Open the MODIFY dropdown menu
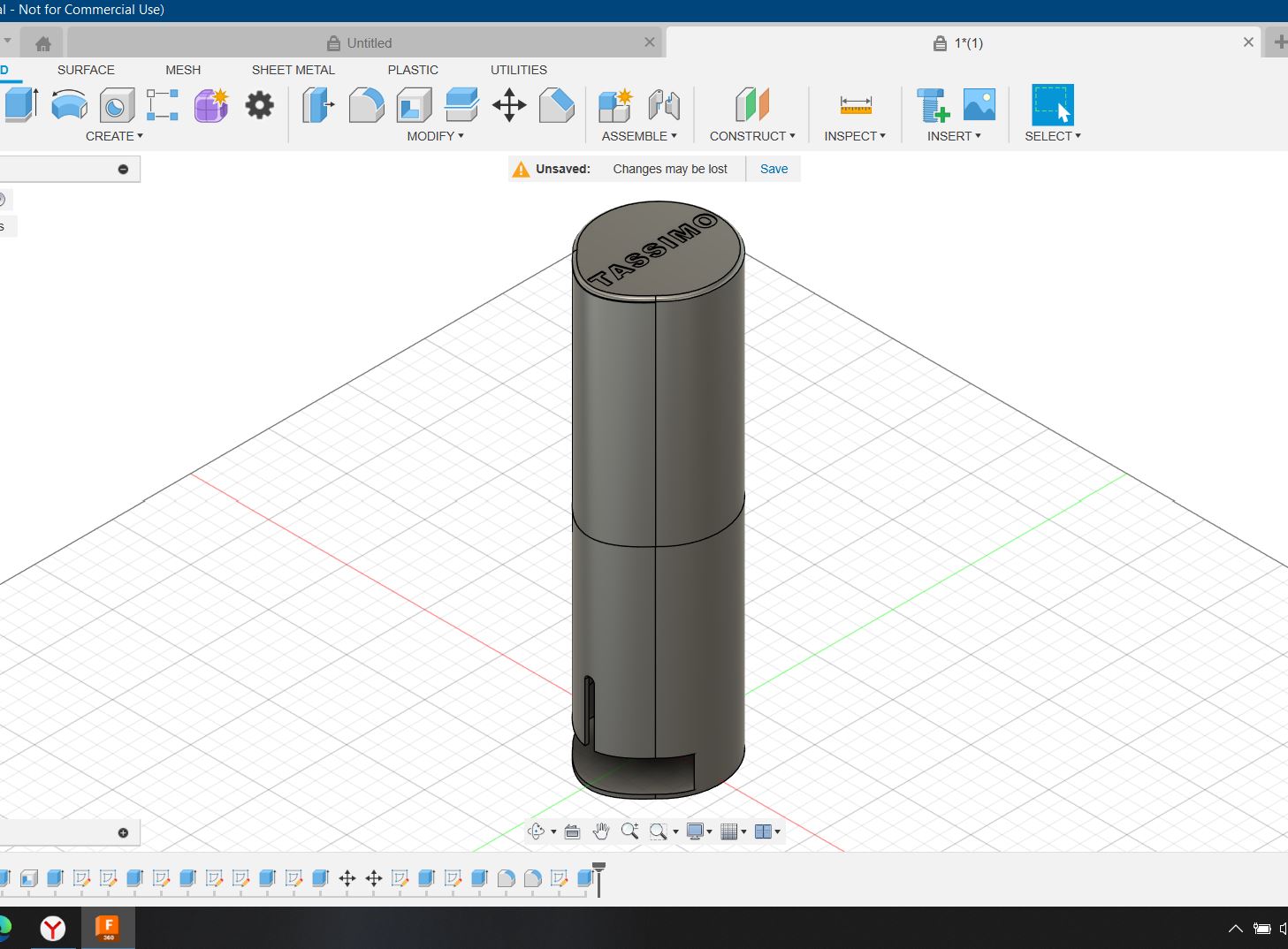Viewport: 1288px width, 949px height. tap(435, 136)
